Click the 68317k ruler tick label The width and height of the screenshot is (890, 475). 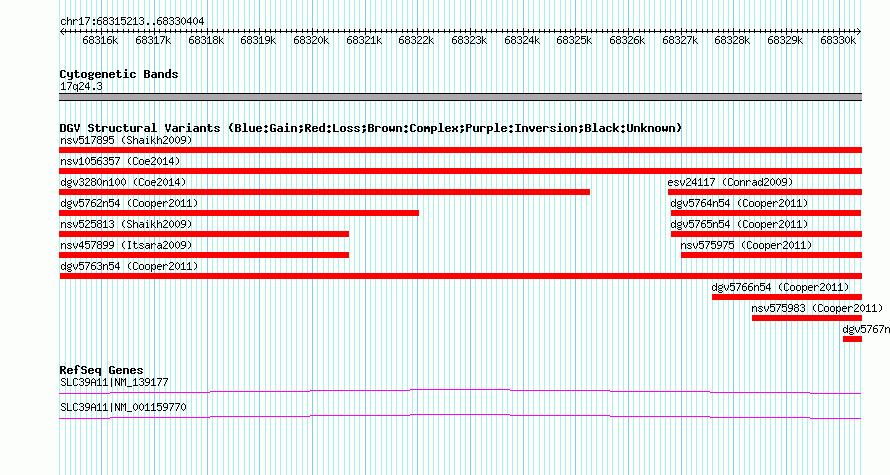tap(153, 40)
